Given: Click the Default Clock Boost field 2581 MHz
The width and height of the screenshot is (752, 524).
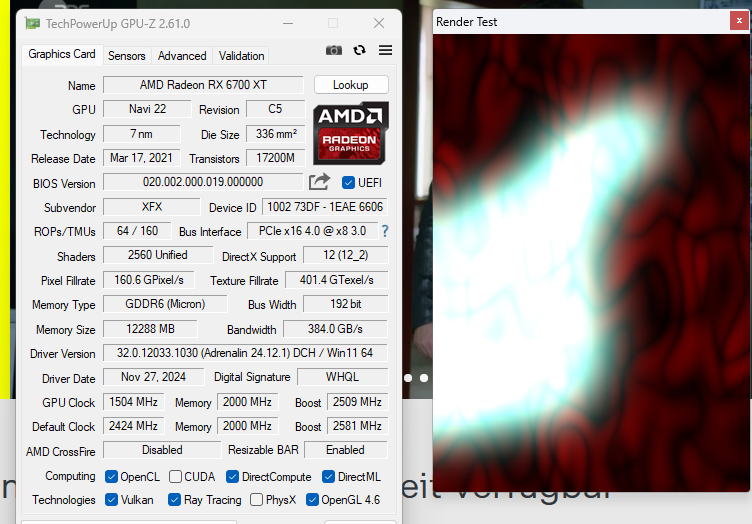Looking at the screenshot, I should click(x=357, y=425).
